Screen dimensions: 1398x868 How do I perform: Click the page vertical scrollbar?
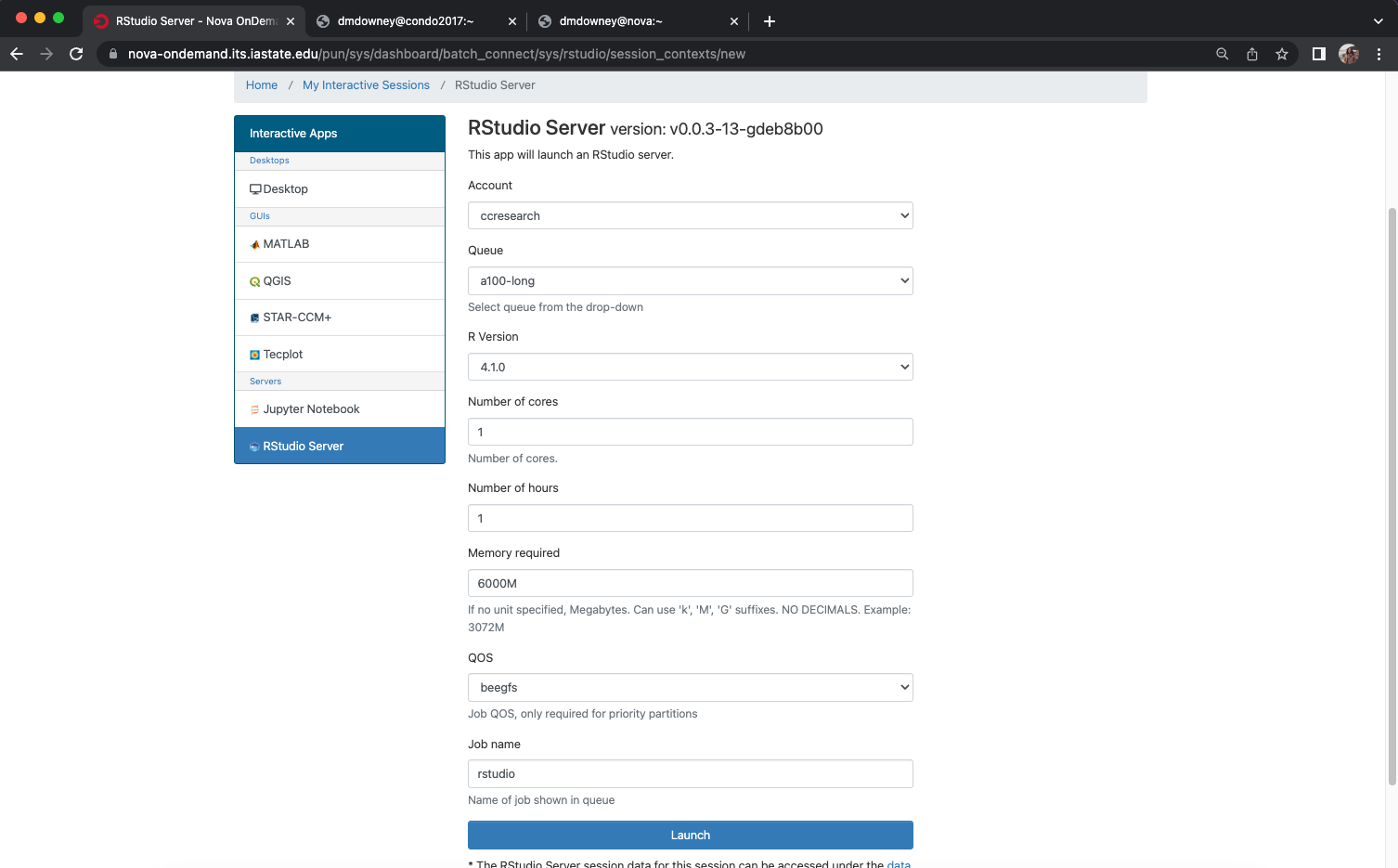point(1392,497)
